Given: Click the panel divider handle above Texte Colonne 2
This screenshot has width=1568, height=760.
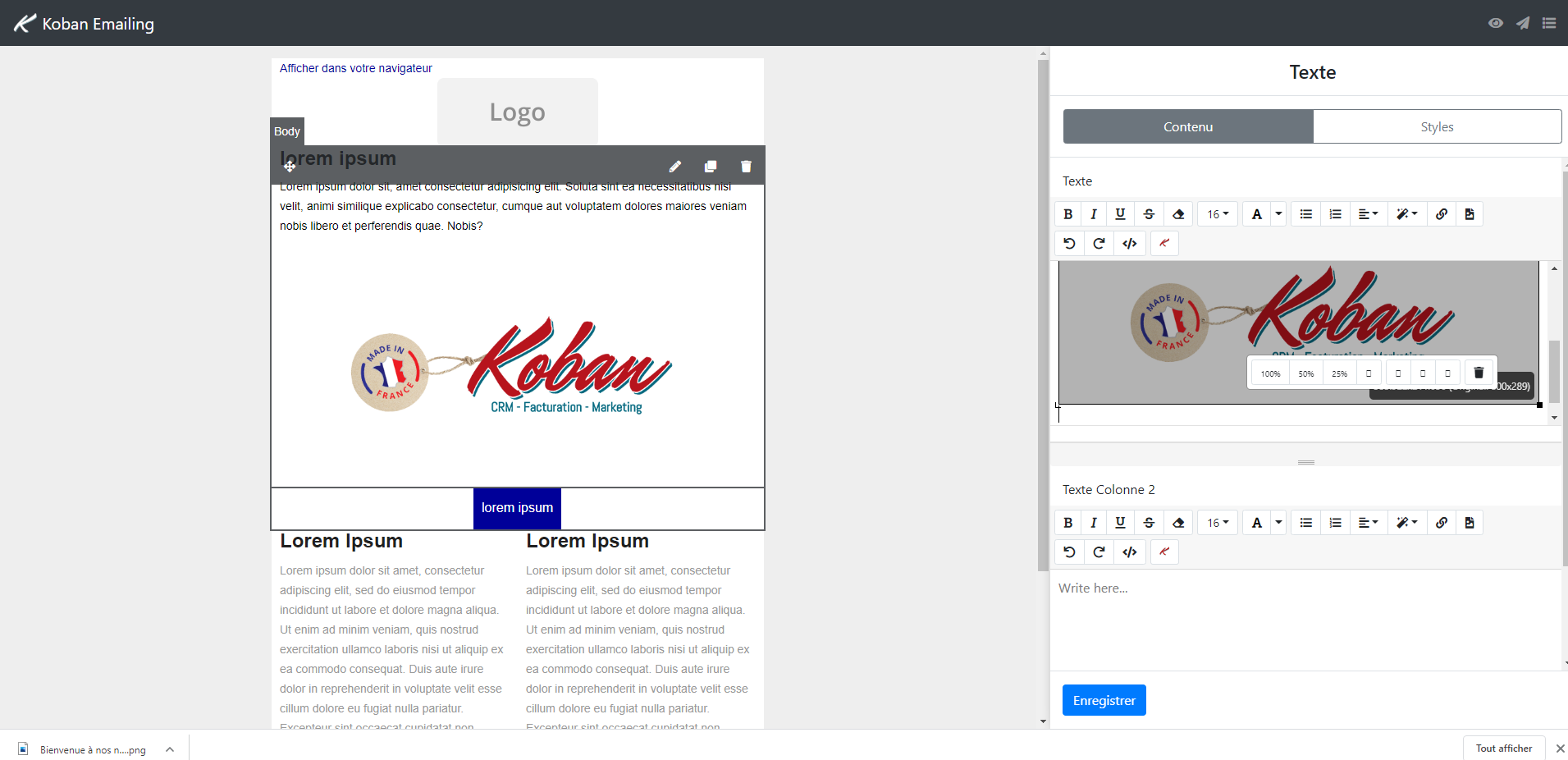Looking at the screenshot, I should (x=1306, y=462).
